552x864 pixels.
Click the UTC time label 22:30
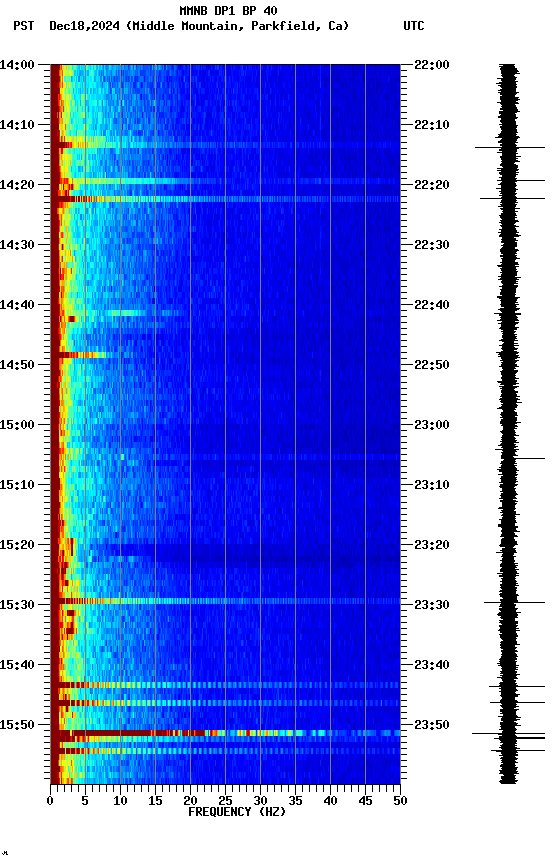[432, 245]
